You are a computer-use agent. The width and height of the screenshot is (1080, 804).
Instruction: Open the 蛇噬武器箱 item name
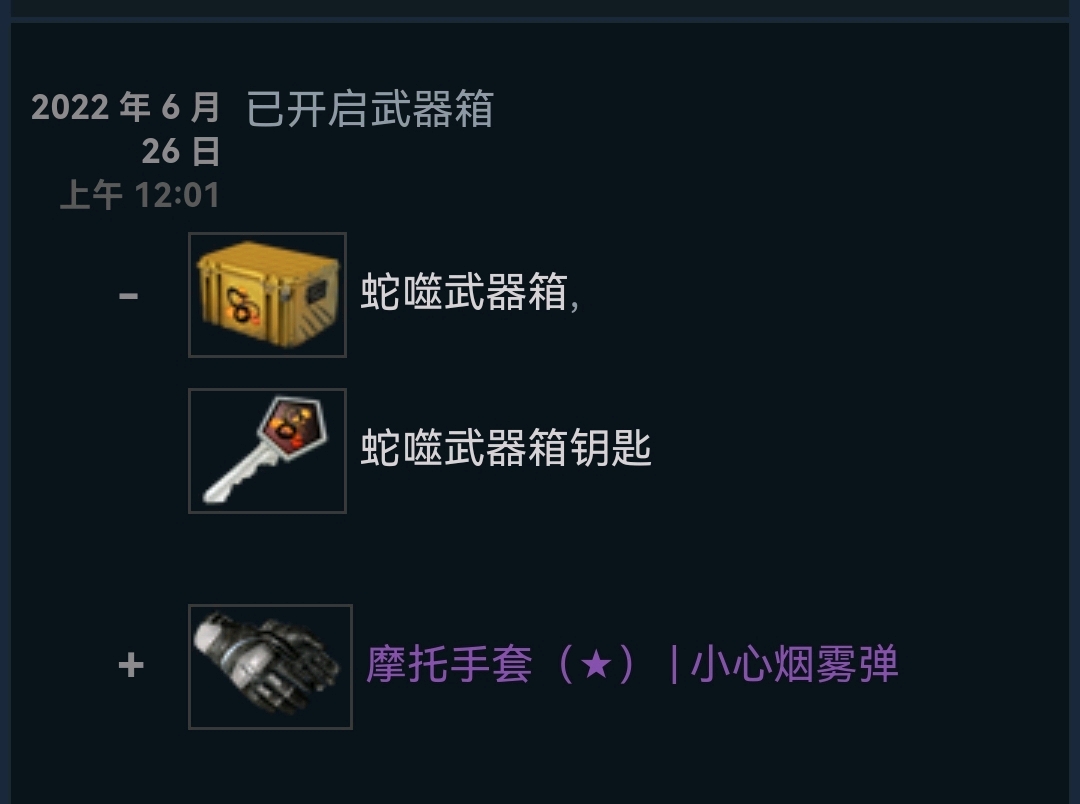(x=464, y=292)
